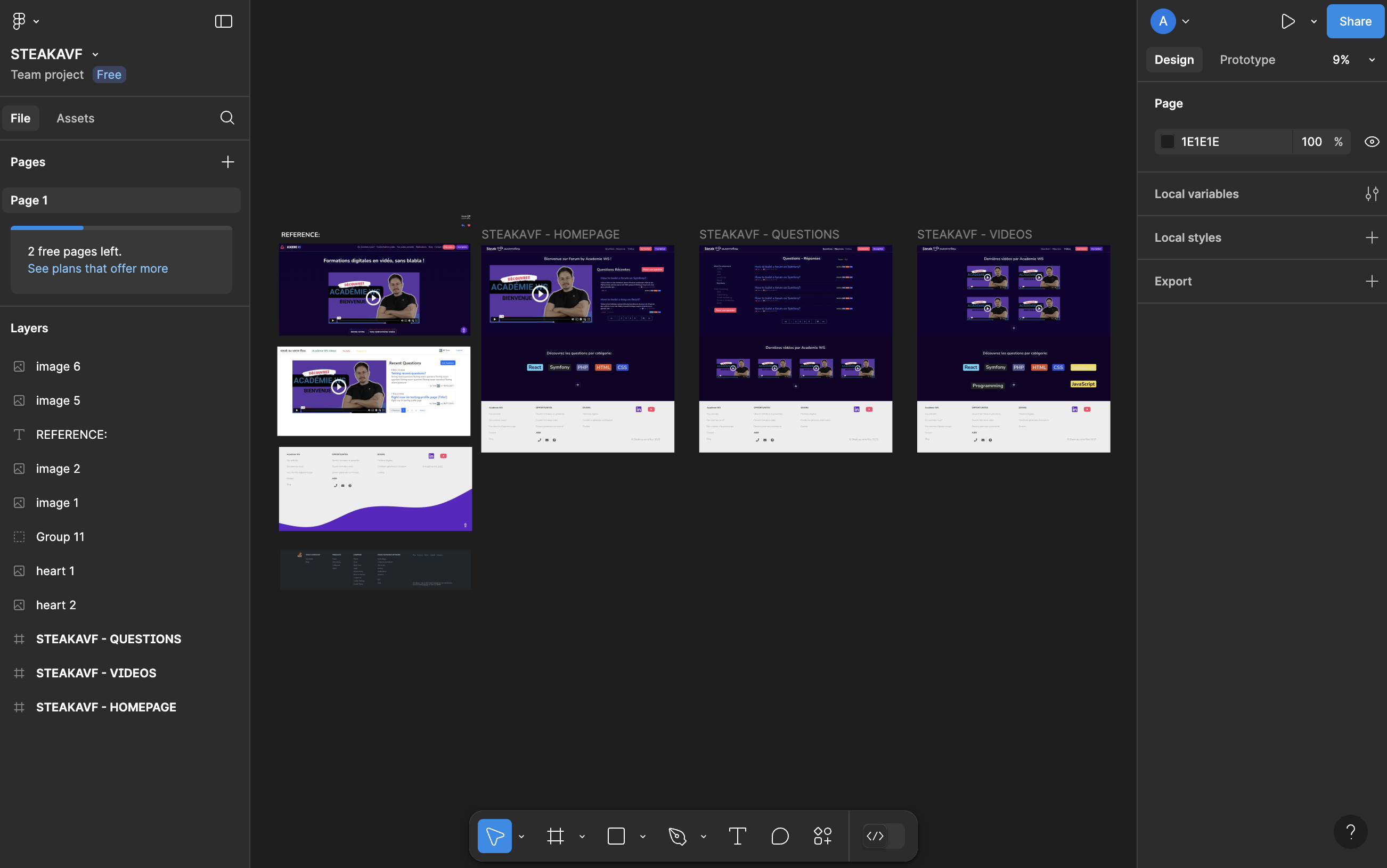Select the Frame tool
1387x868 pixels.
click(x=554, y=836)
